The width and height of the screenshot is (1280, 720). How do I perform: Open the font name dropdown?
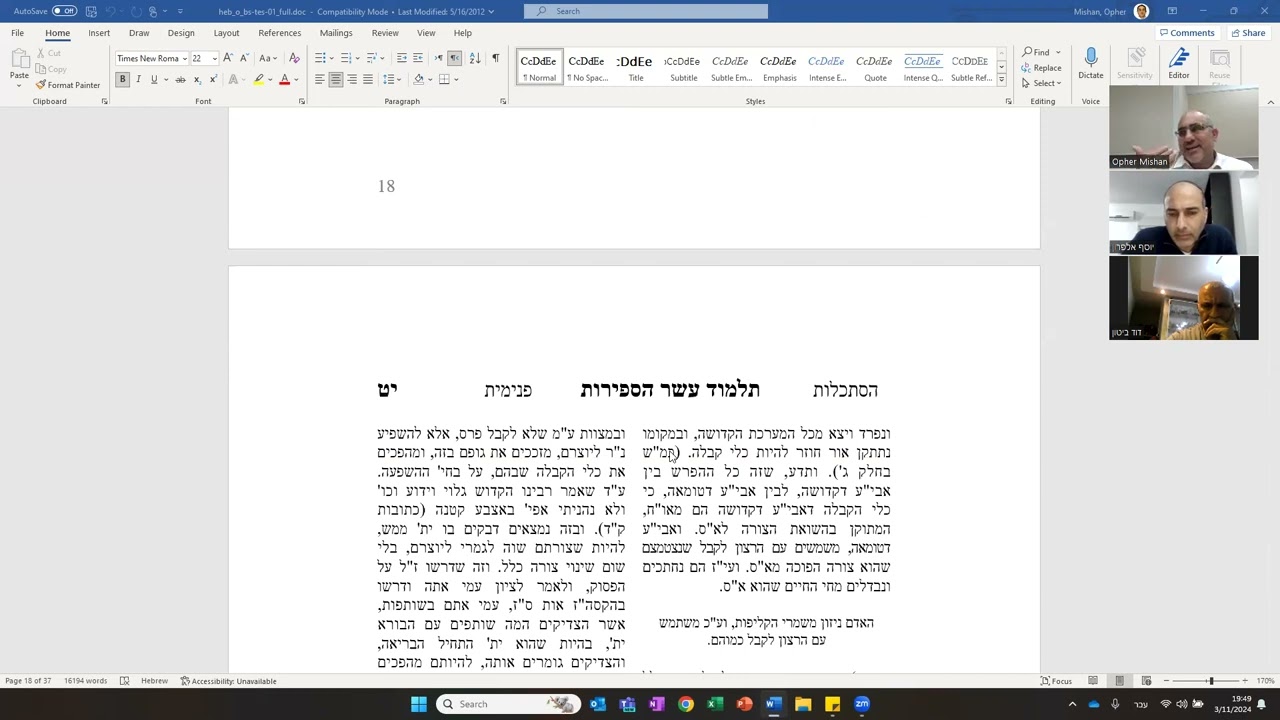[x=185, y=59]
